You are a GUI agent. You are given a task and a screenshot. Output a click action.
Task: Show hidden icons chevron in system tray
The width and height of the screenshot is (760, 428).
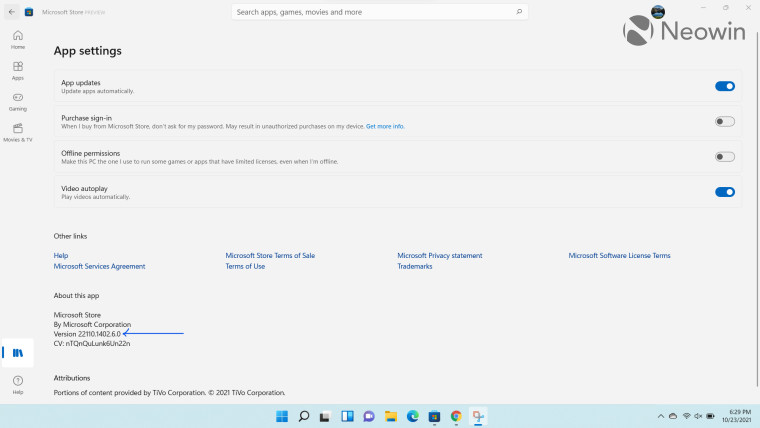(661, 416)
